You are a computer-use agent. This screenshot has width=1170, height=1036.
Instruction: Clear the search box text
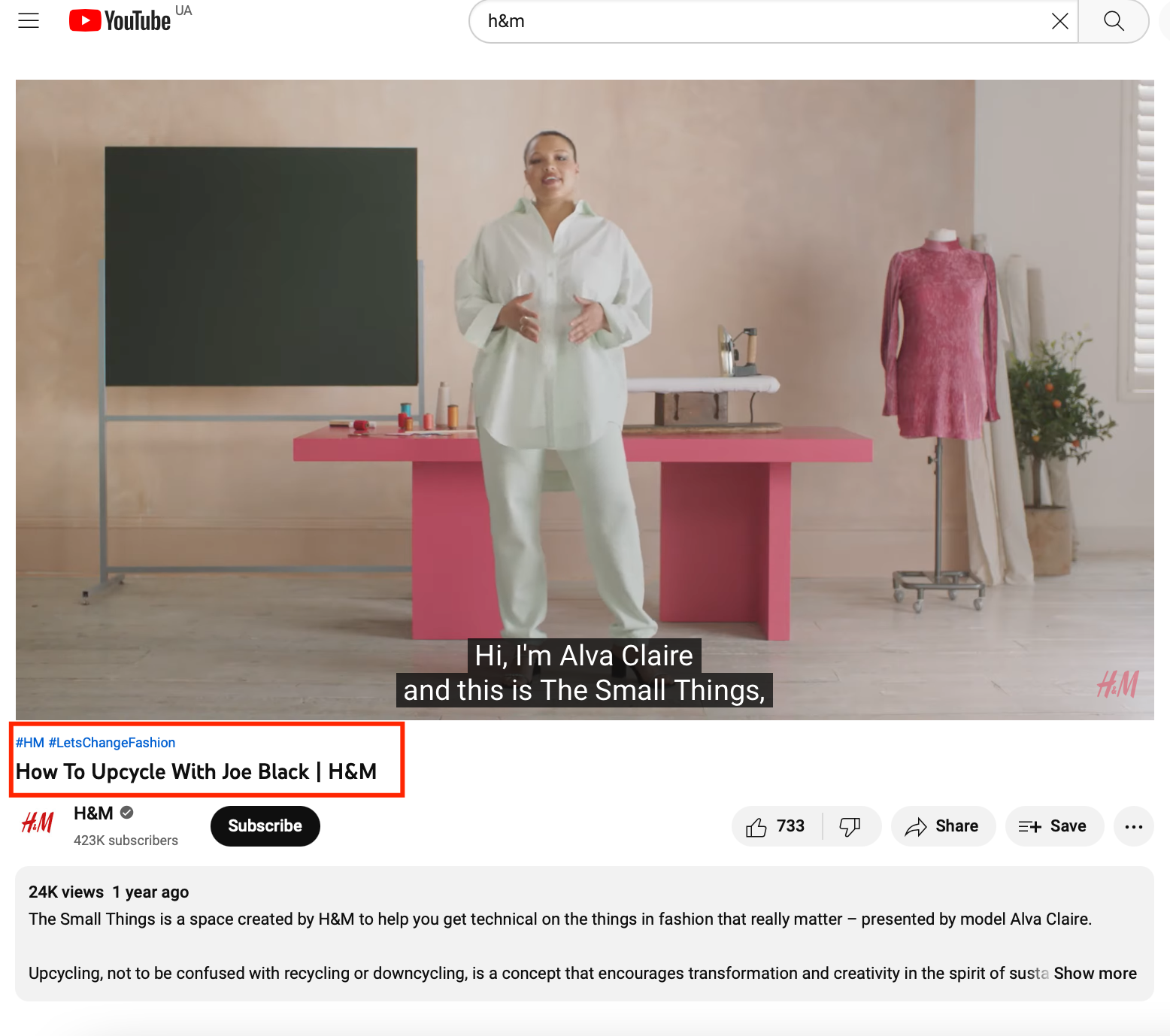click(1059, 21)
